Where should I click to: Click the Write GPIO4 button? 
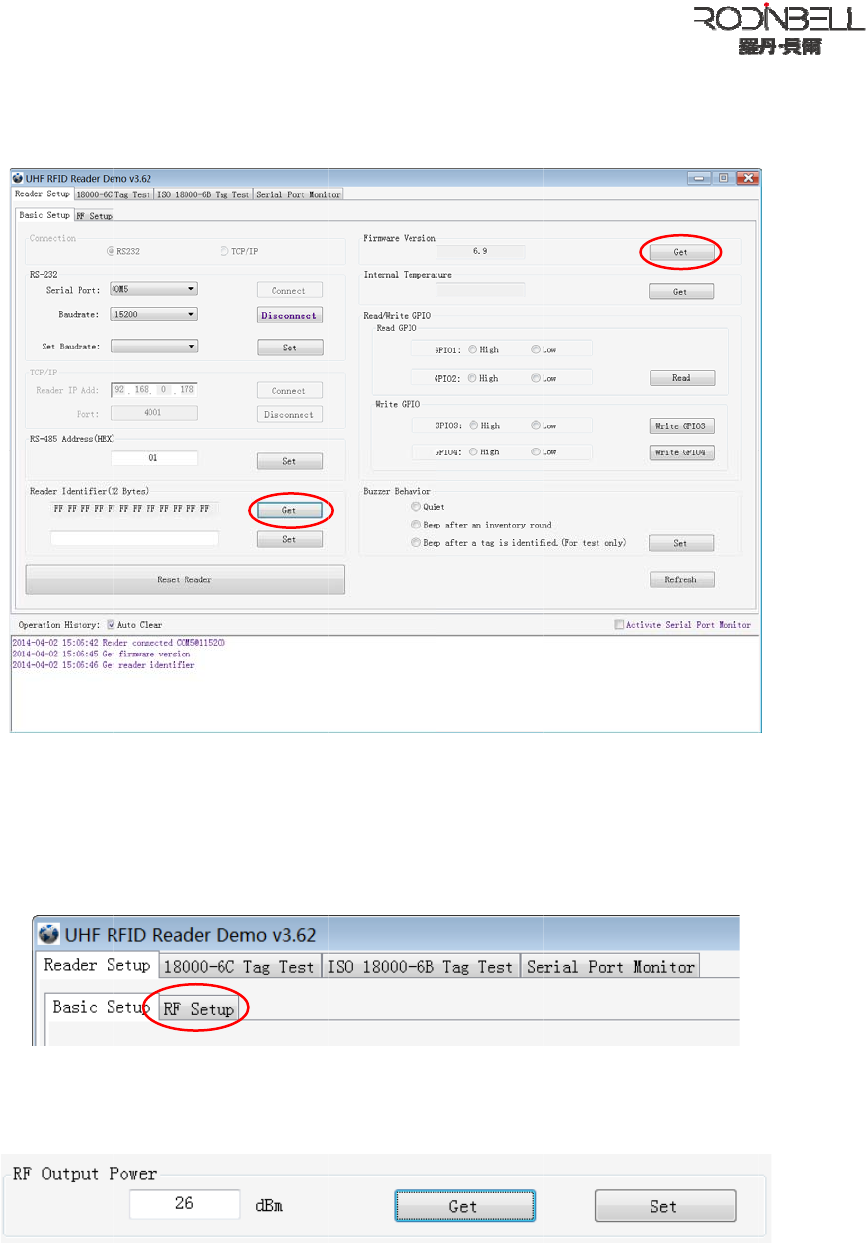[x=681, y=452]
